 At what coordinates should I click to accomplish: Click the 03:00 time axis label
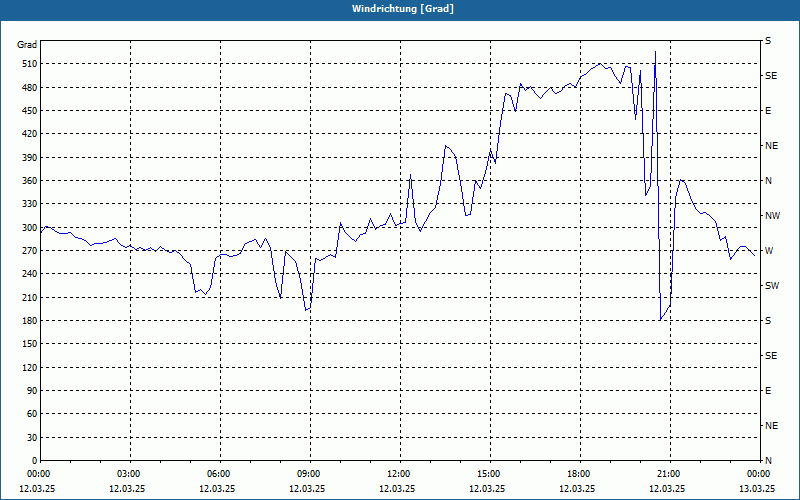[128, 474]
